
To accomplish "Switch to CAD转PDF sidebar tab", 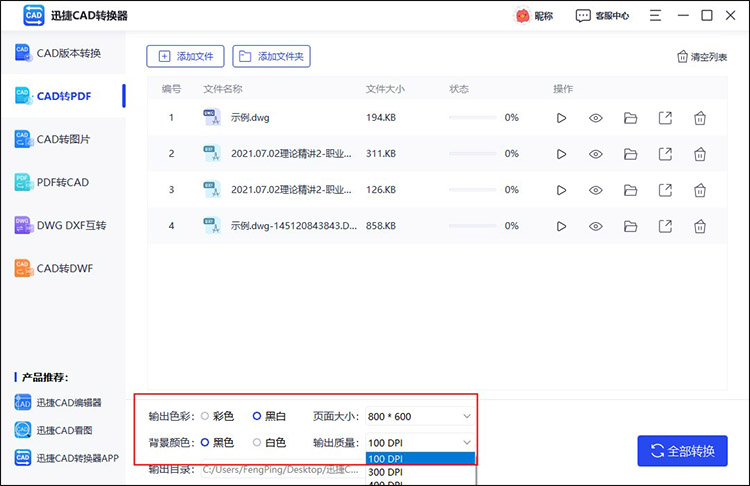I will (63, 96).
